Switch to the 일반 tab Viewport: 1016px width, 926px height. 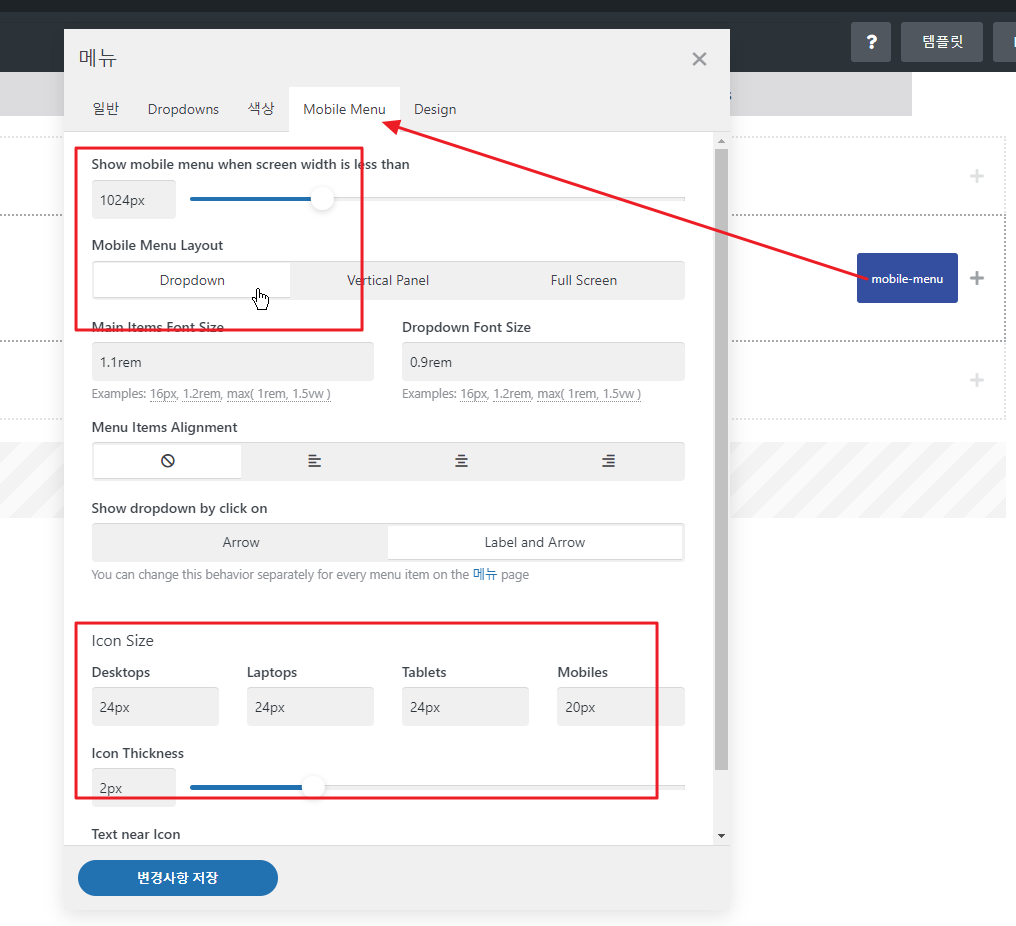point(106,109)
